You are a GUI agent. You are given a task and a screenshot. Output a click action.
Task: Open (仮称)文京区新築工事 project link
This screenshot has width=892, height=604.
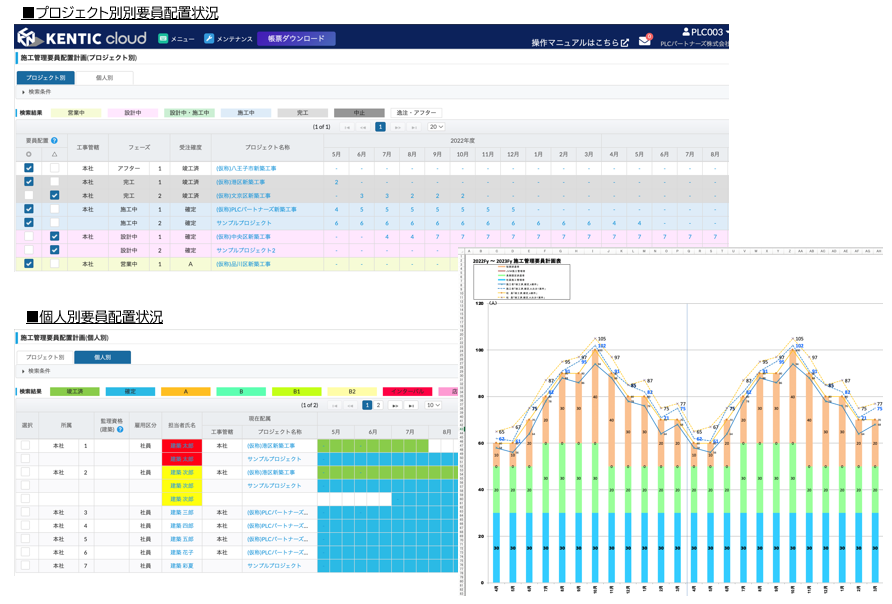(243, 196)
